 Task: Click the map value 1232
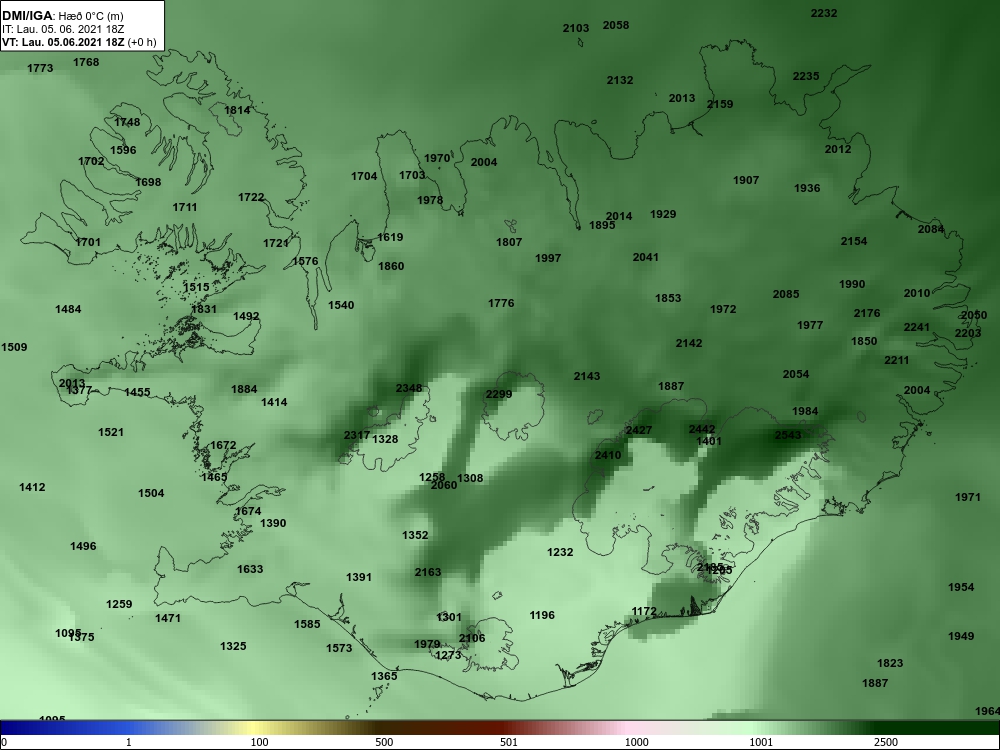pyautogui.click(x=560, y=552)
